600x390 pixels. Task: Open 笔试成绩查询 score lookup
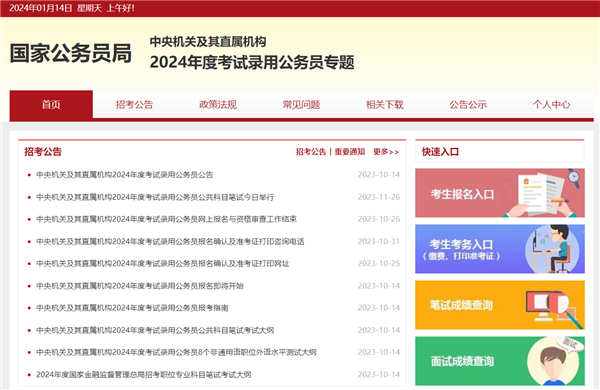pos(500,305)
